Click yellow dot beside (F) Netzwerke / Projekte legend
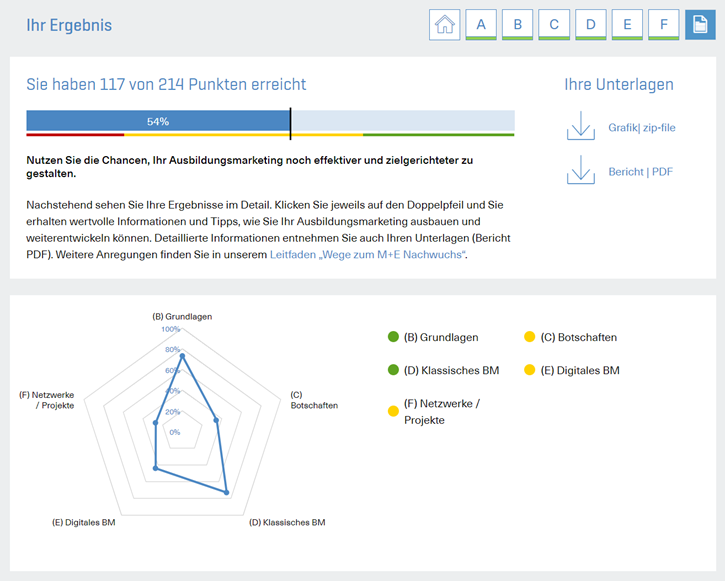The width and height of the screenshot is (725, 581). tap(393, 411)
